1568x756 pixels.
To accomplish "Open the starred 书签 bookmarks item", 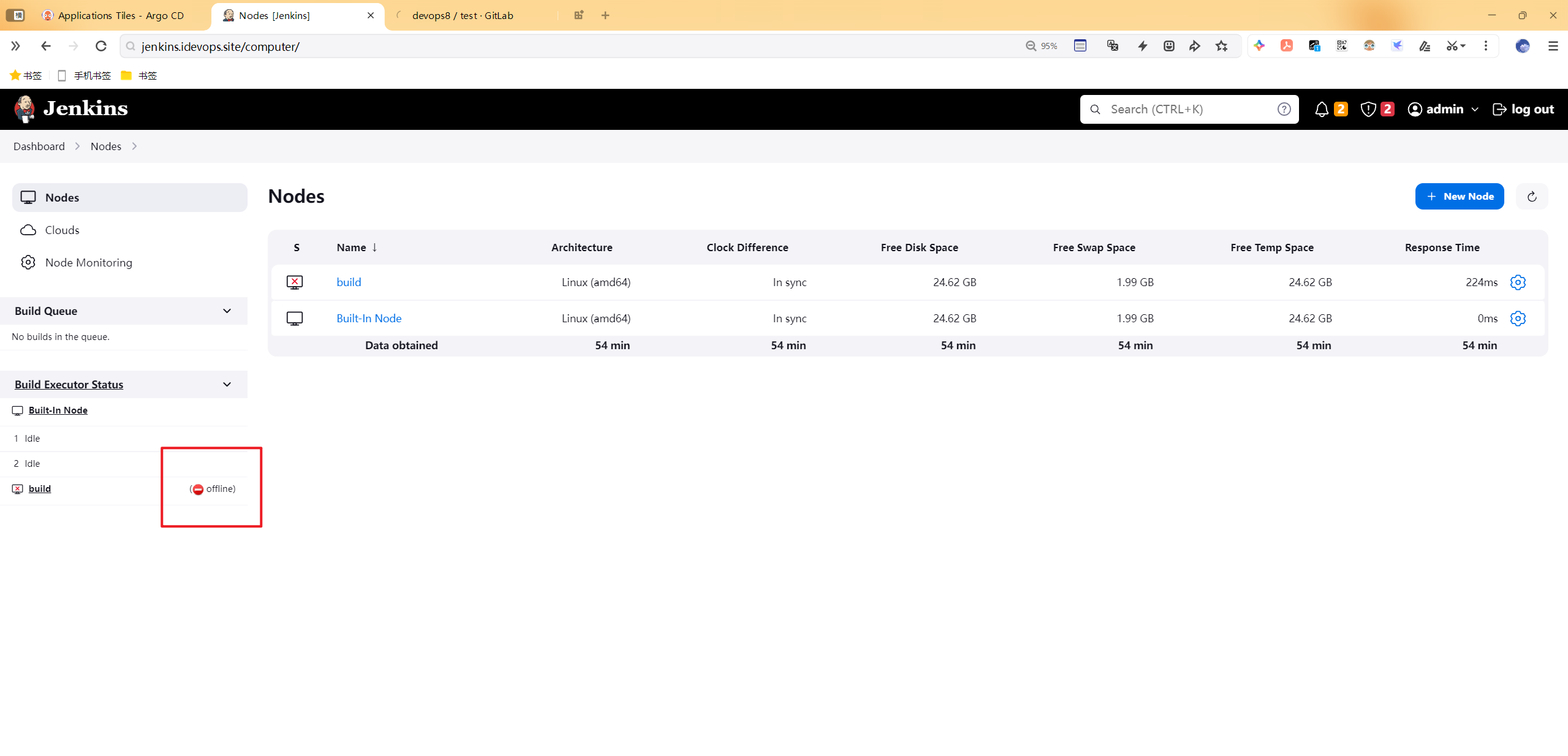I will click(x=26, y=75).
